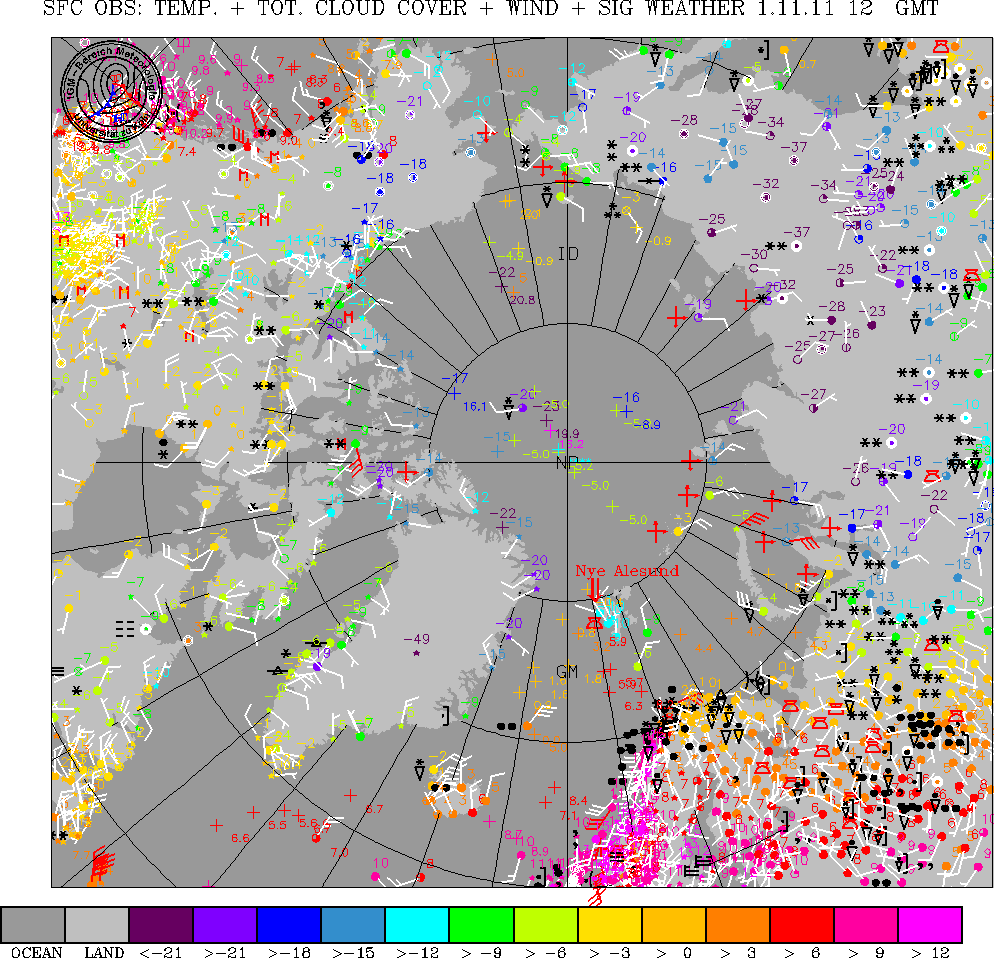Click the '>-12' legend label

pyautogui.click(x=418, y=952)
